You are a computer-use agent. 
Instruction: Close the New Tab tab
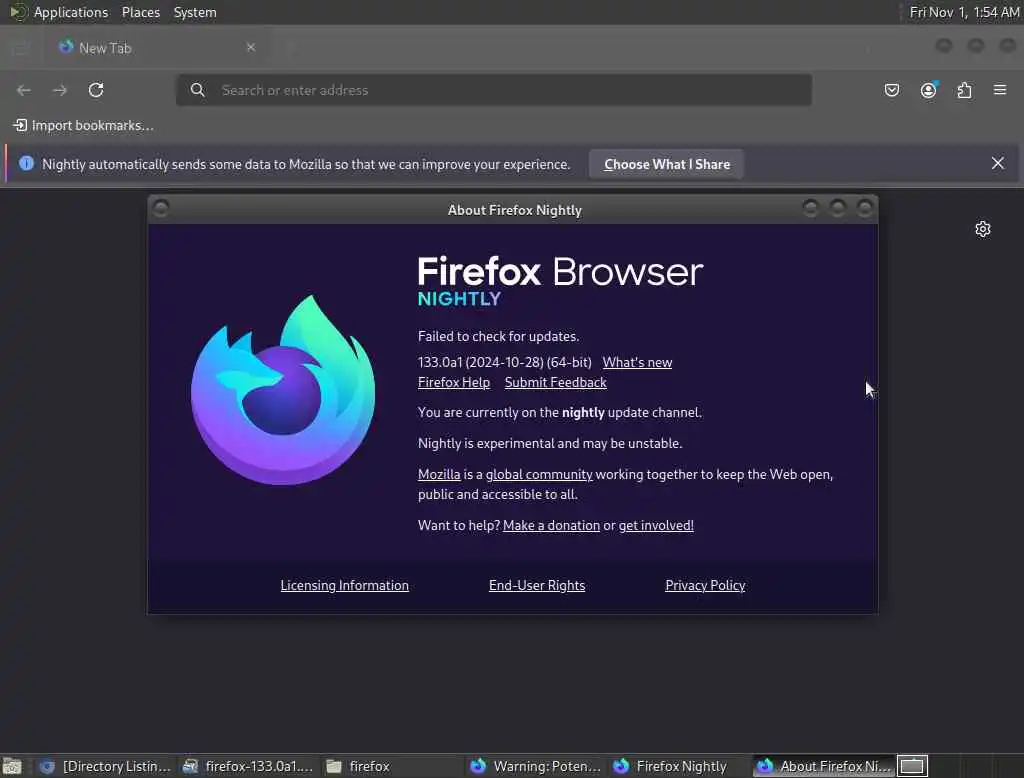pos(251,47)
